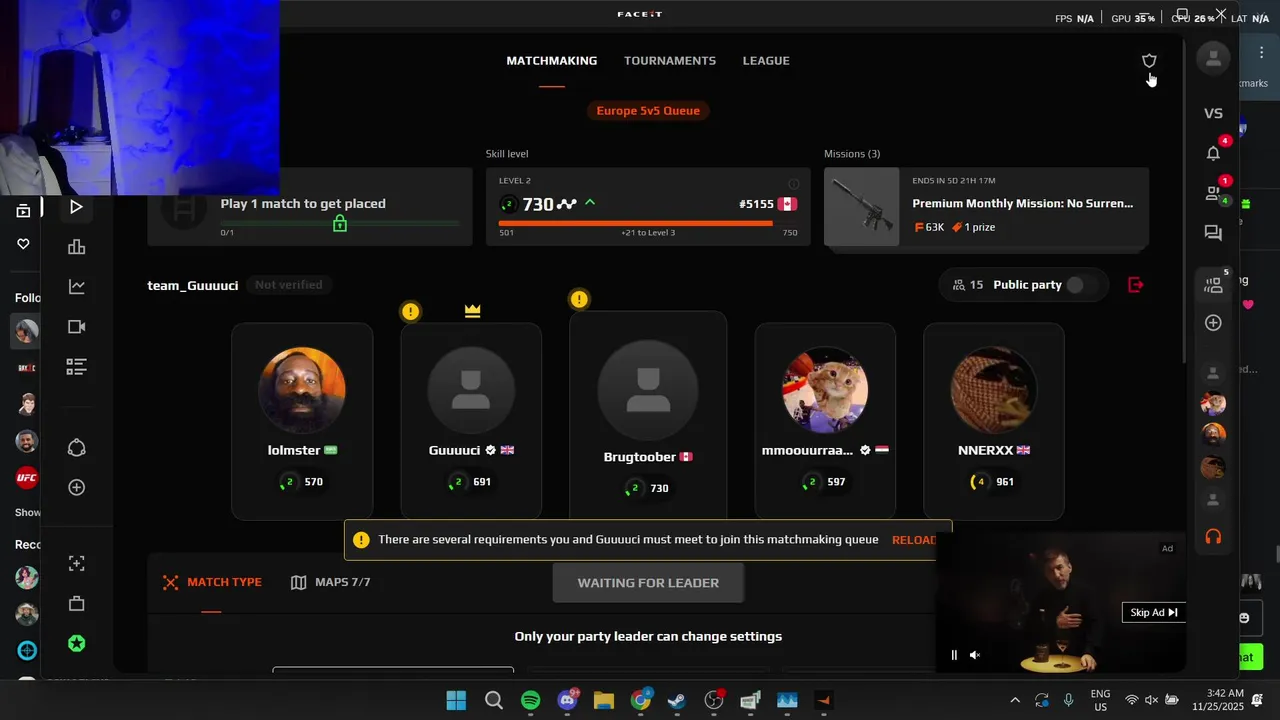Open Windows Start menu

point(456,700)
